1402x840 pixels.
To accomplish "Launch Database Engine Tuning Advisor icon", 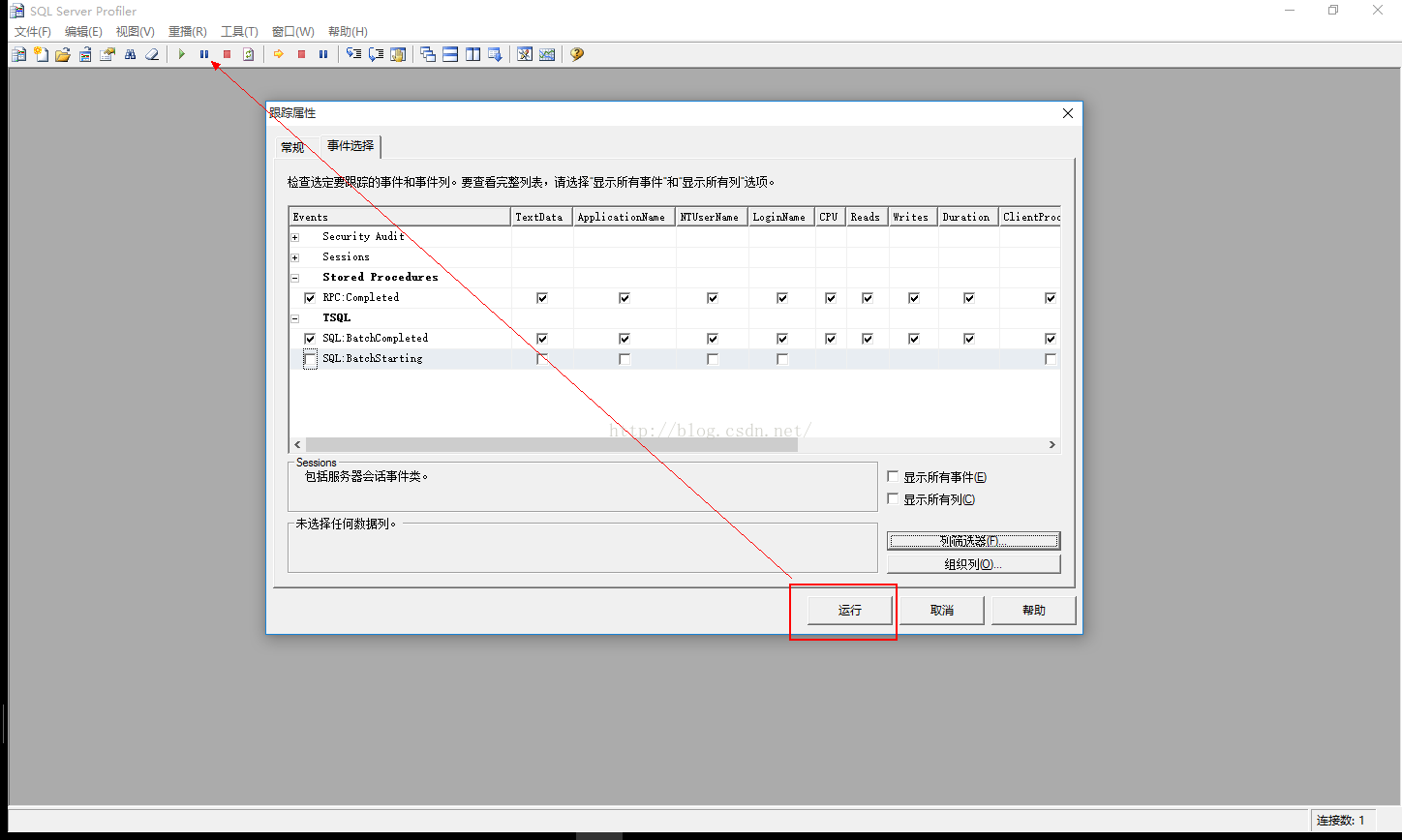I will click(525, 54).
